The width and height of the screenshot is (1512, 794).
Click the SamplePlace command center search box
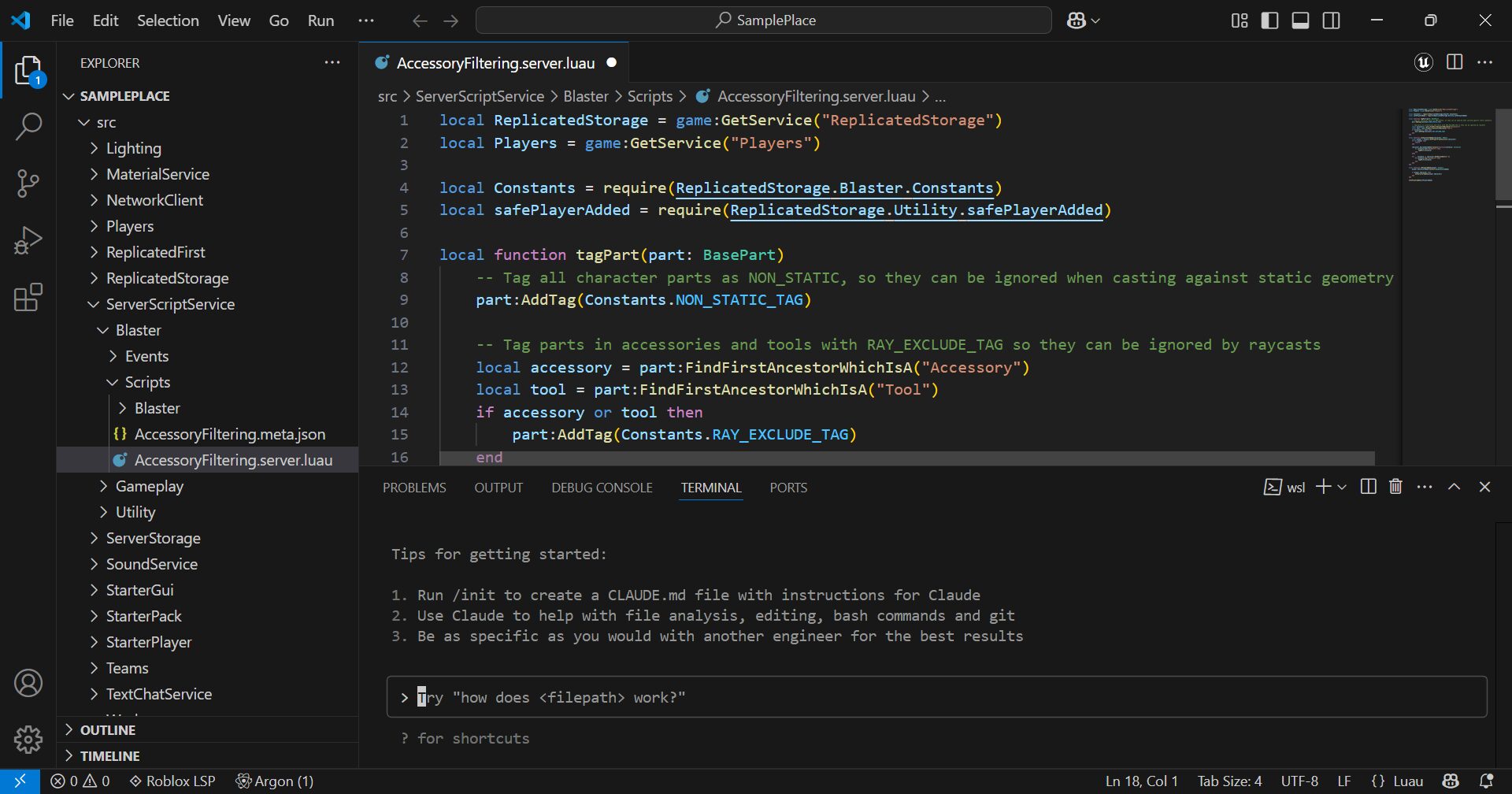(764, 20)
